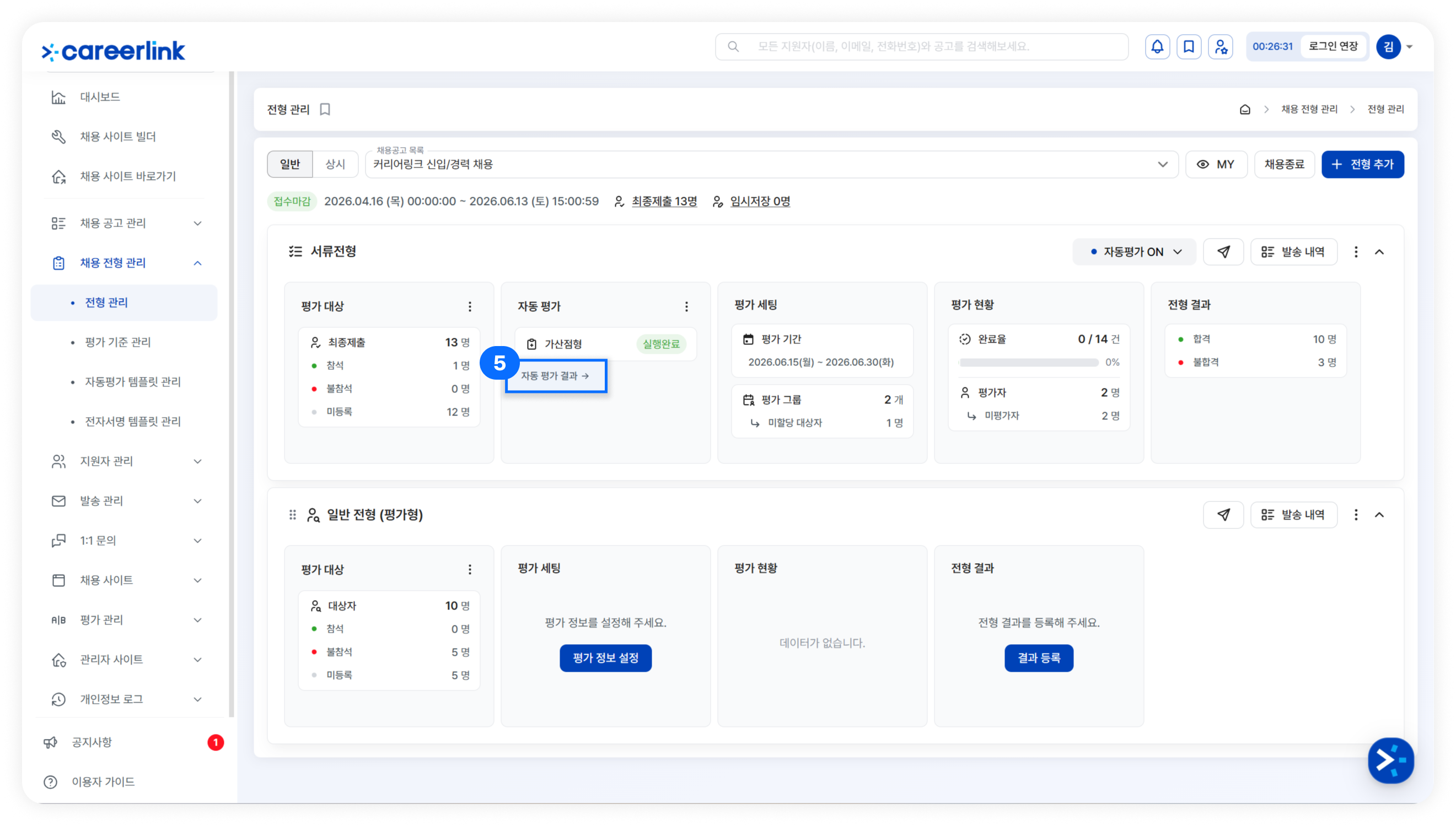Open 최종제출 13명 link
Viewport: 1456px width, 826px height.
tap(664, 201)
